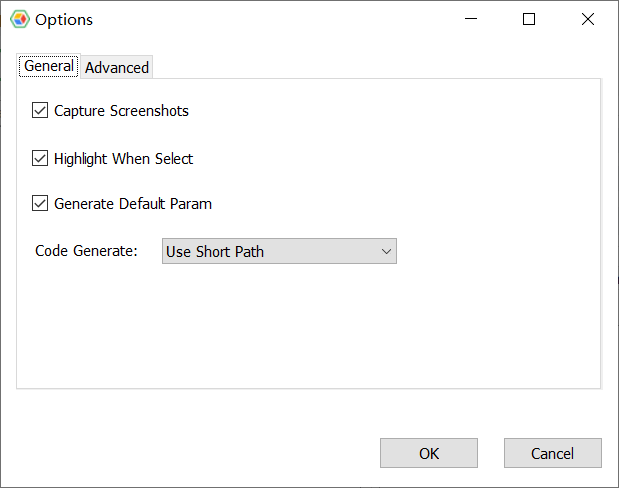This screenshot has width=619, height=488.
Task: Select the Use Short Path text in the combo
Action: [215, 252]
